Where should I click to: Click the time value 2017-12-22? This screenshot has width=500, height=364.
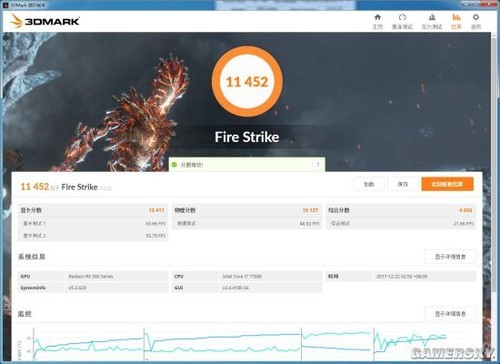click(402, 276)
